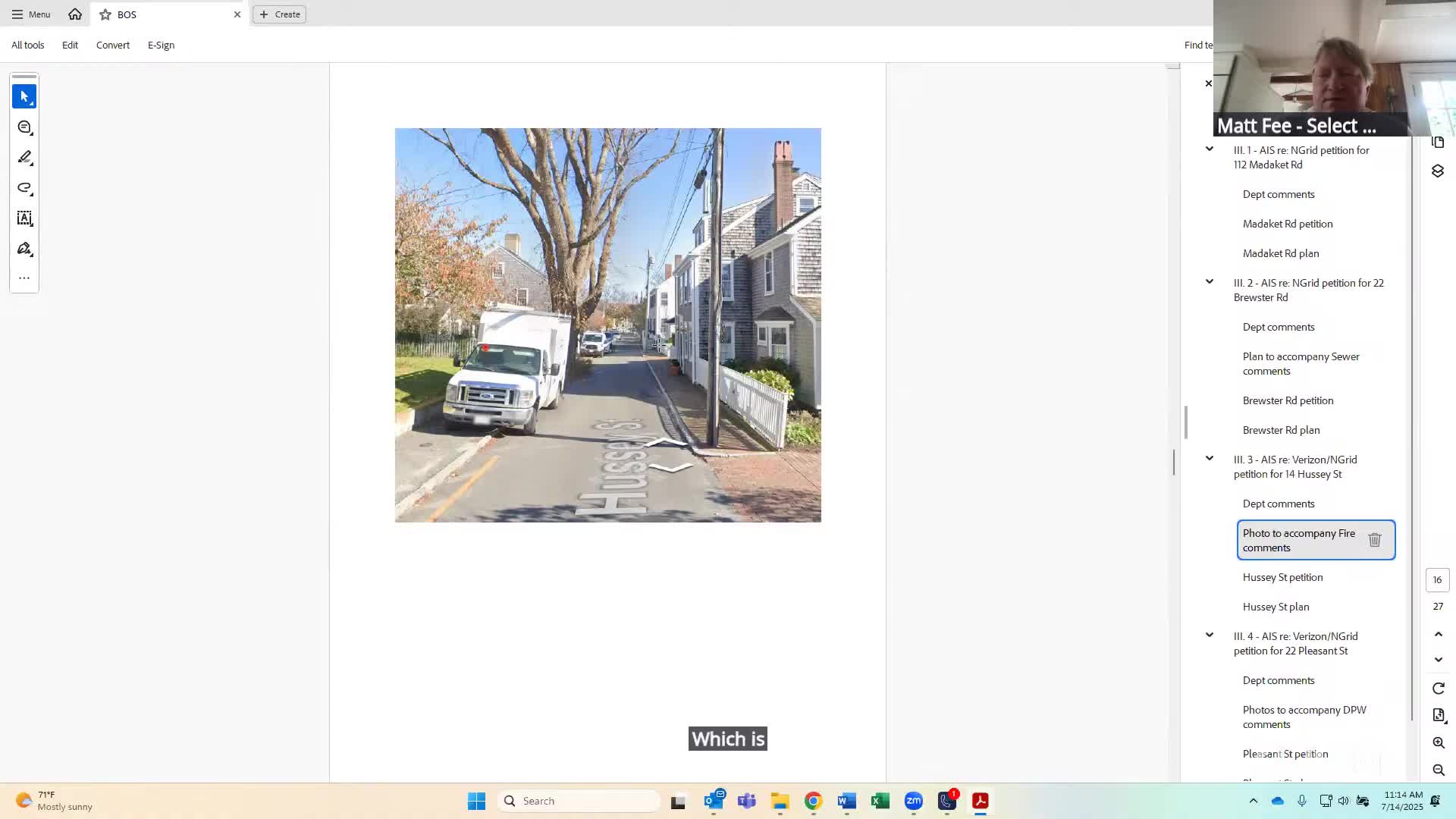Viewport: 1456px width, 819px height.
Task: Choose the add comment tool
Action: (24, 127)
